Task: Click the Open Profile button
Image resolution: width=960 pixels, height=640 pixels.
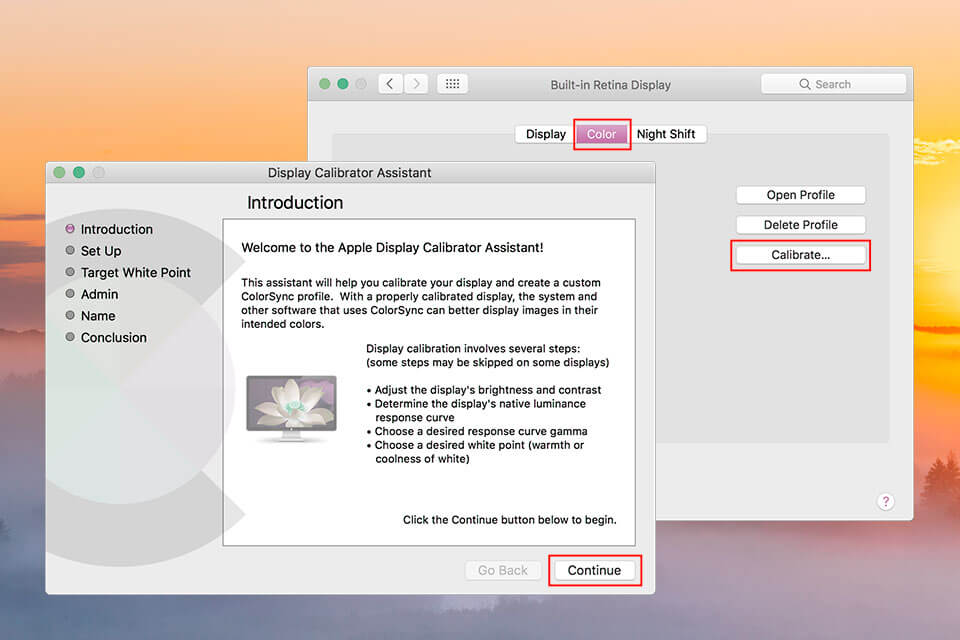Action: pyautogui.click(x=800, y=194)
